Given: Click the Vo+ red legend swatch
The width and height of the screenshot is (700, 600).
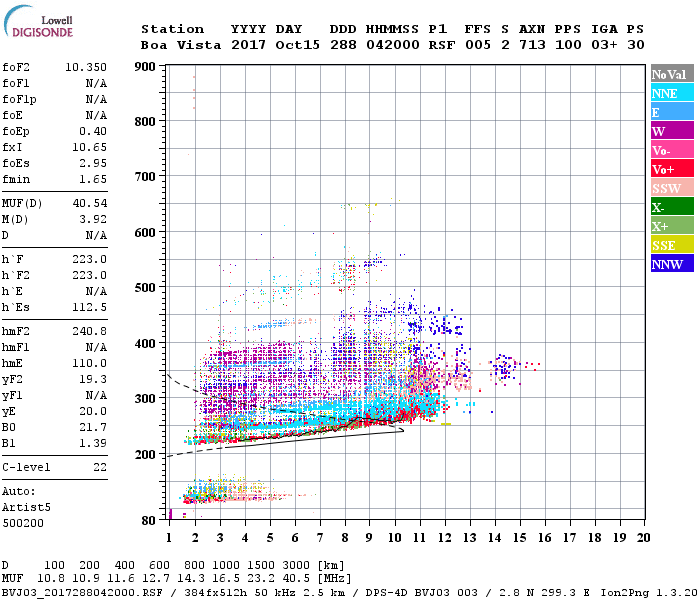Looking at the screenshot, I should tap(671, 169).
